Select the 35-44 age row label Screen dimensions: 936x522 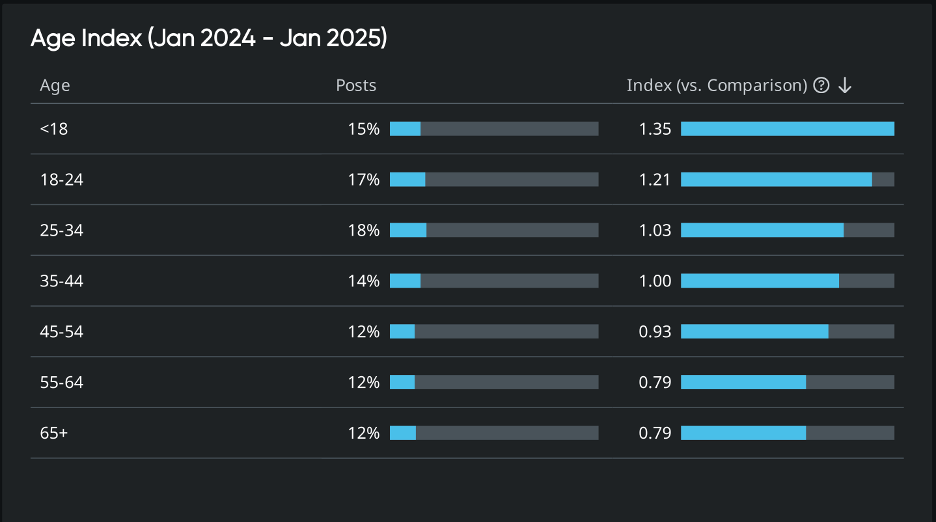pyautogui.click(x=61, y=281)
